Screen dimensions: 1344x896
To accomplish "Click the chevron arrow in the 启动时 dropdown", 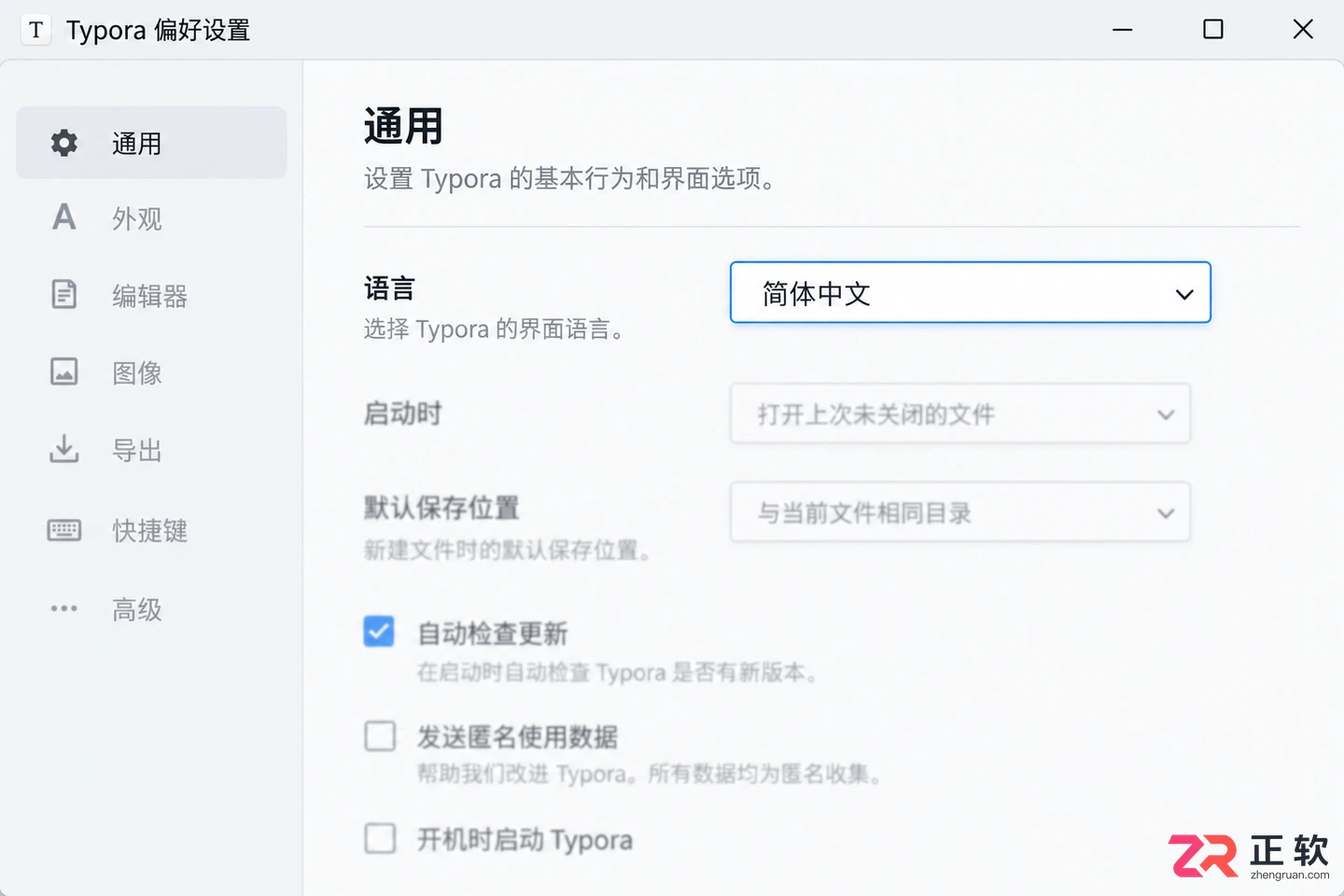I will pos(1166,414).
